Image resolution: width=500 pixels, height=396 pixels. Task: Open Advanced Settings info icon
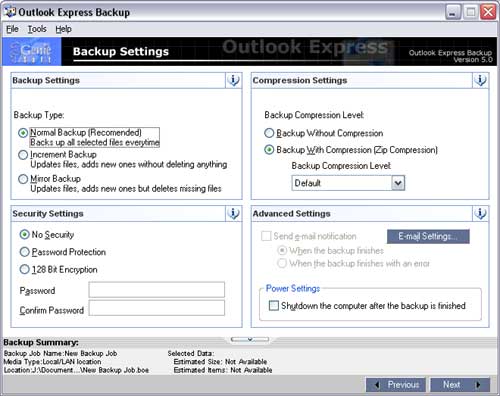coord(480,213)
